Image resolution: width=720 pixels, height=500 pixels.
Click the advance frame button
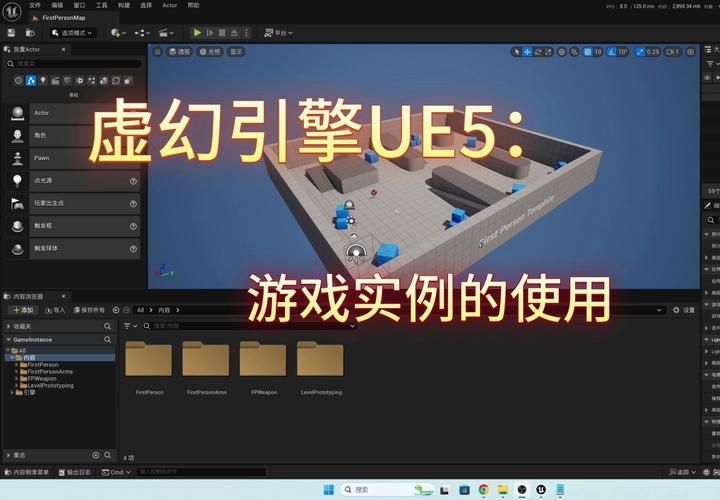pyautogui.click(x=210, y=33)
